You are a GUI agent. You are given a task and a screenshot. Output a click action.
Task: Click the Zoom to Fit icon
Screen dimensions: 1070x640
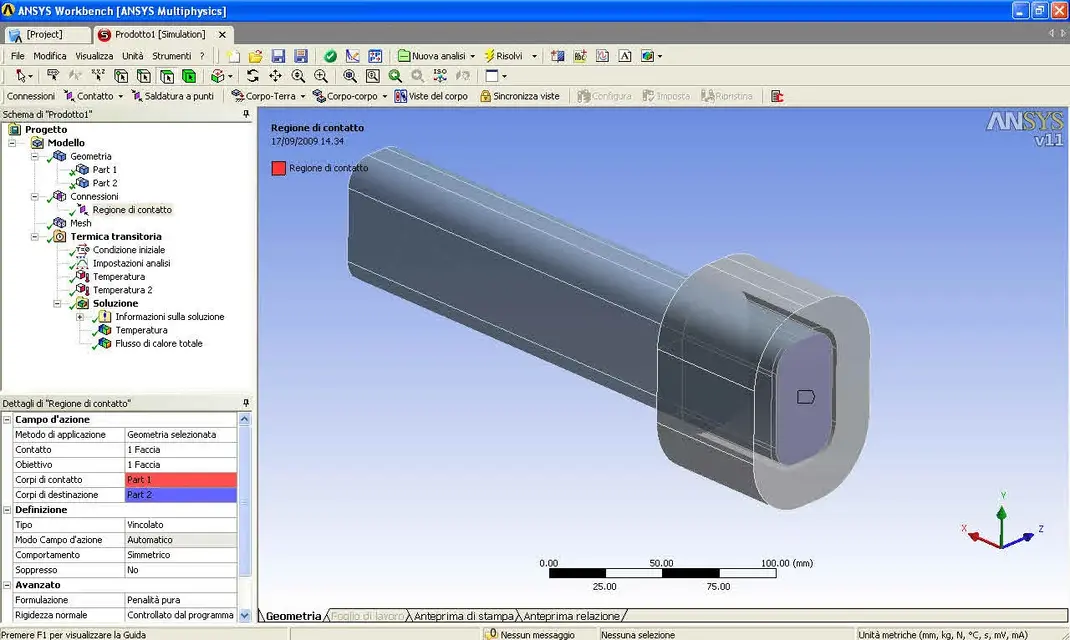[349, 76]
